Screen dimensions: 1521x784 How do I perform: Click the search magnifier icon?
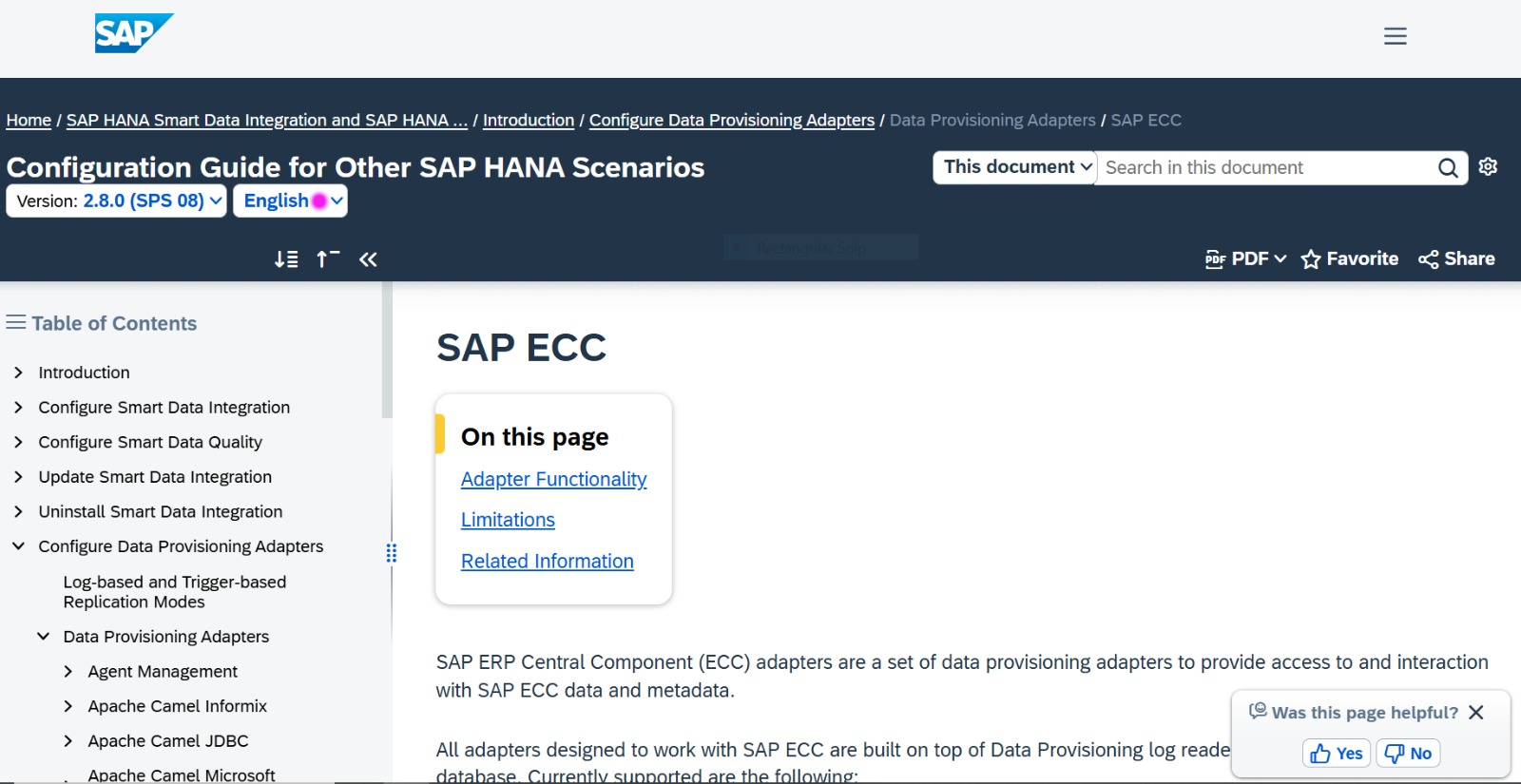tap(1448, 168)
